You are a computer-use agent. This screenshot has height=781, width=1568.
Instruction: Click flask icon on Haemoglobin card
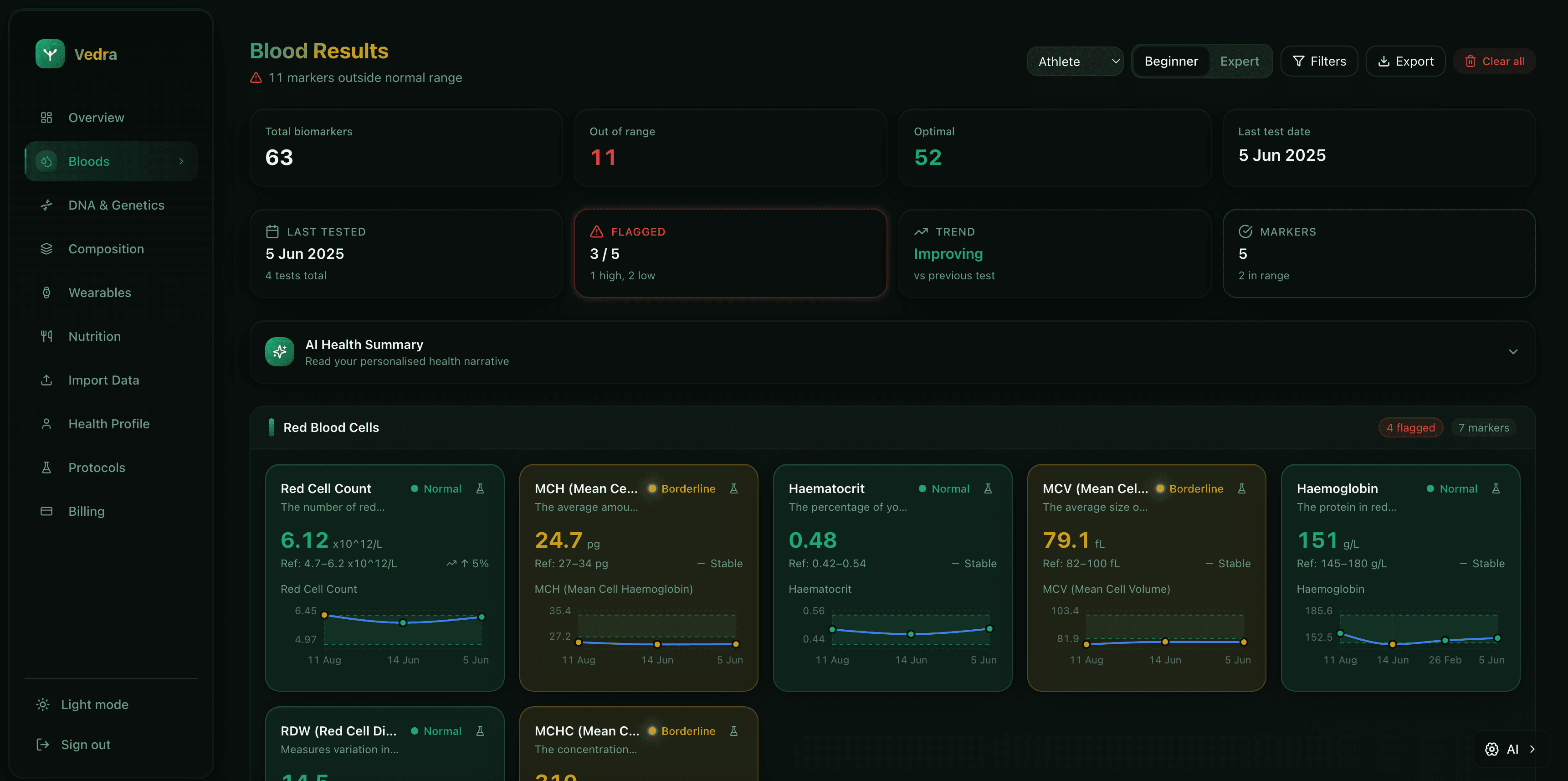coord(1496,489)
